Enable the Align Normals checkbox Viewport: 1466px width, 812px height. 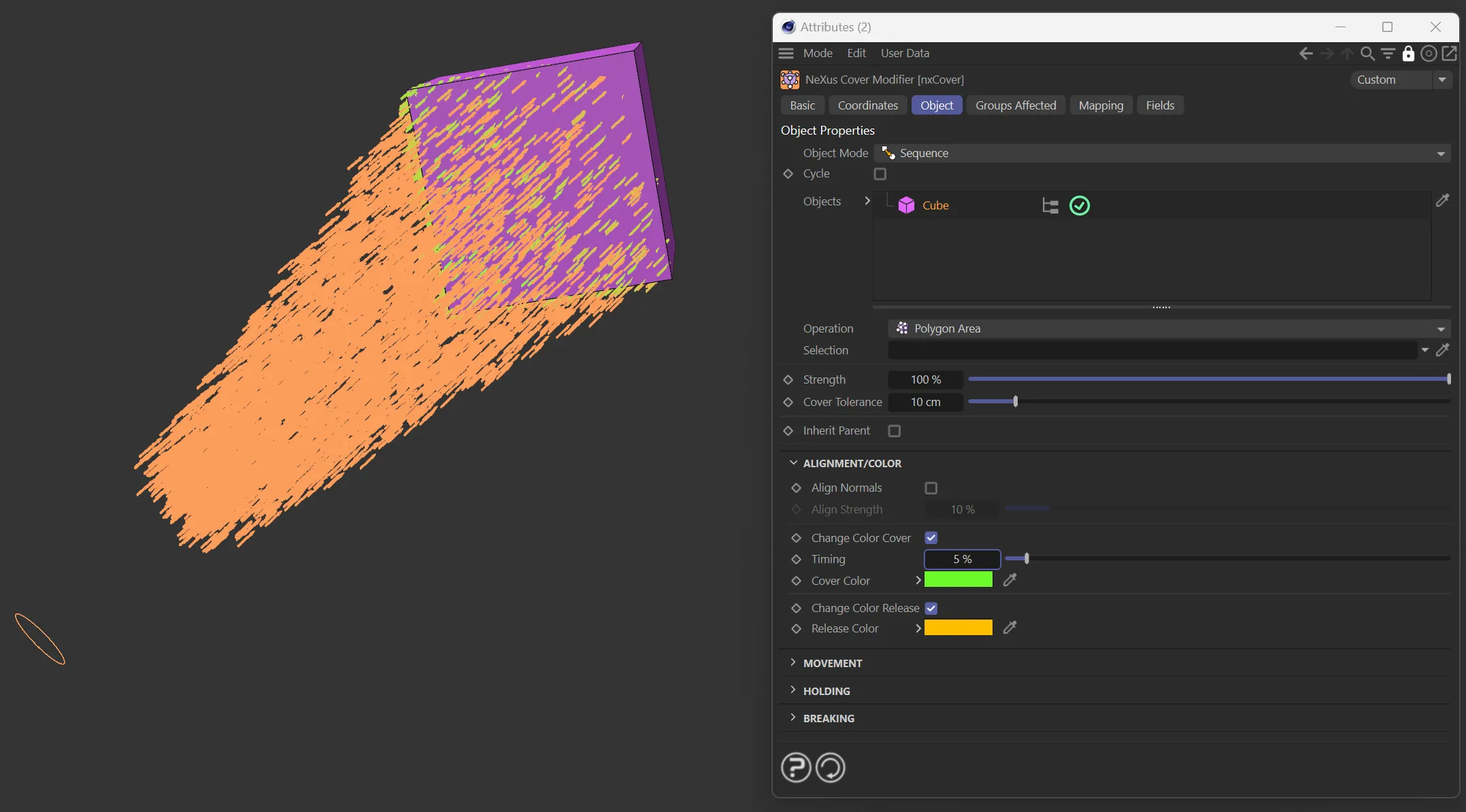[x=931, y=488]
